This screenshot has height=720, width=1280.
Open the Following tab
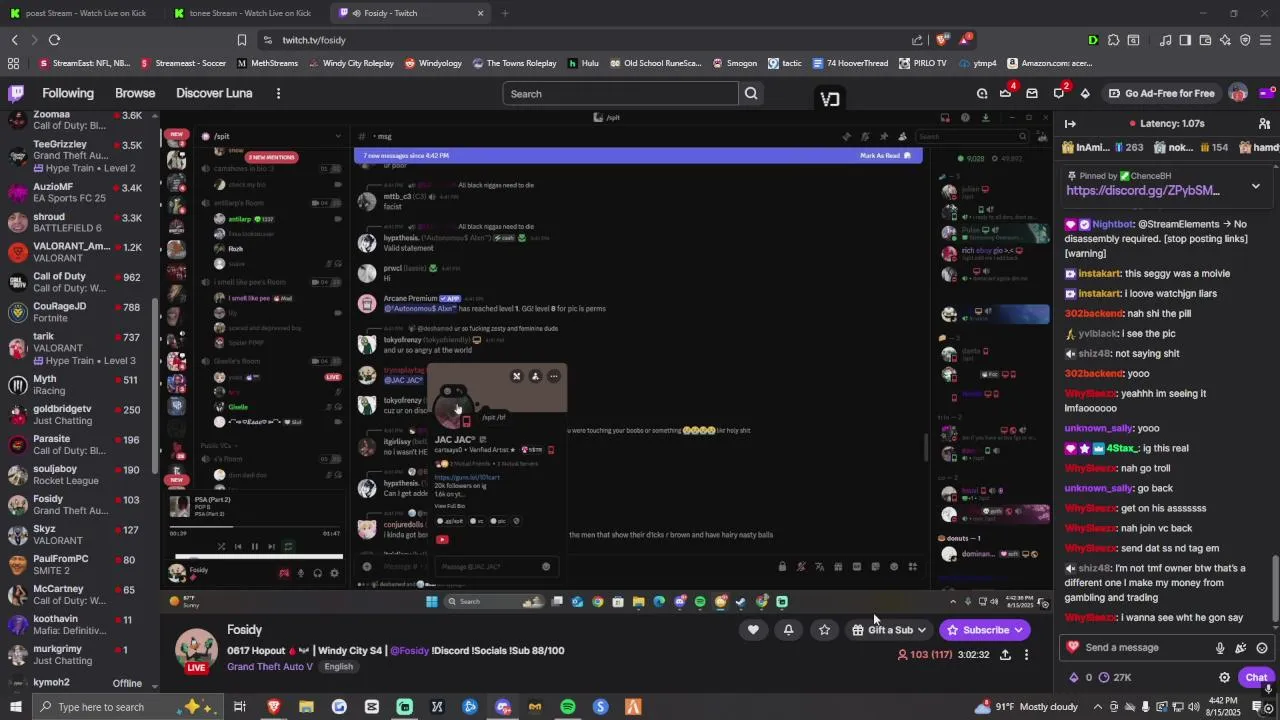click(68, 93)
